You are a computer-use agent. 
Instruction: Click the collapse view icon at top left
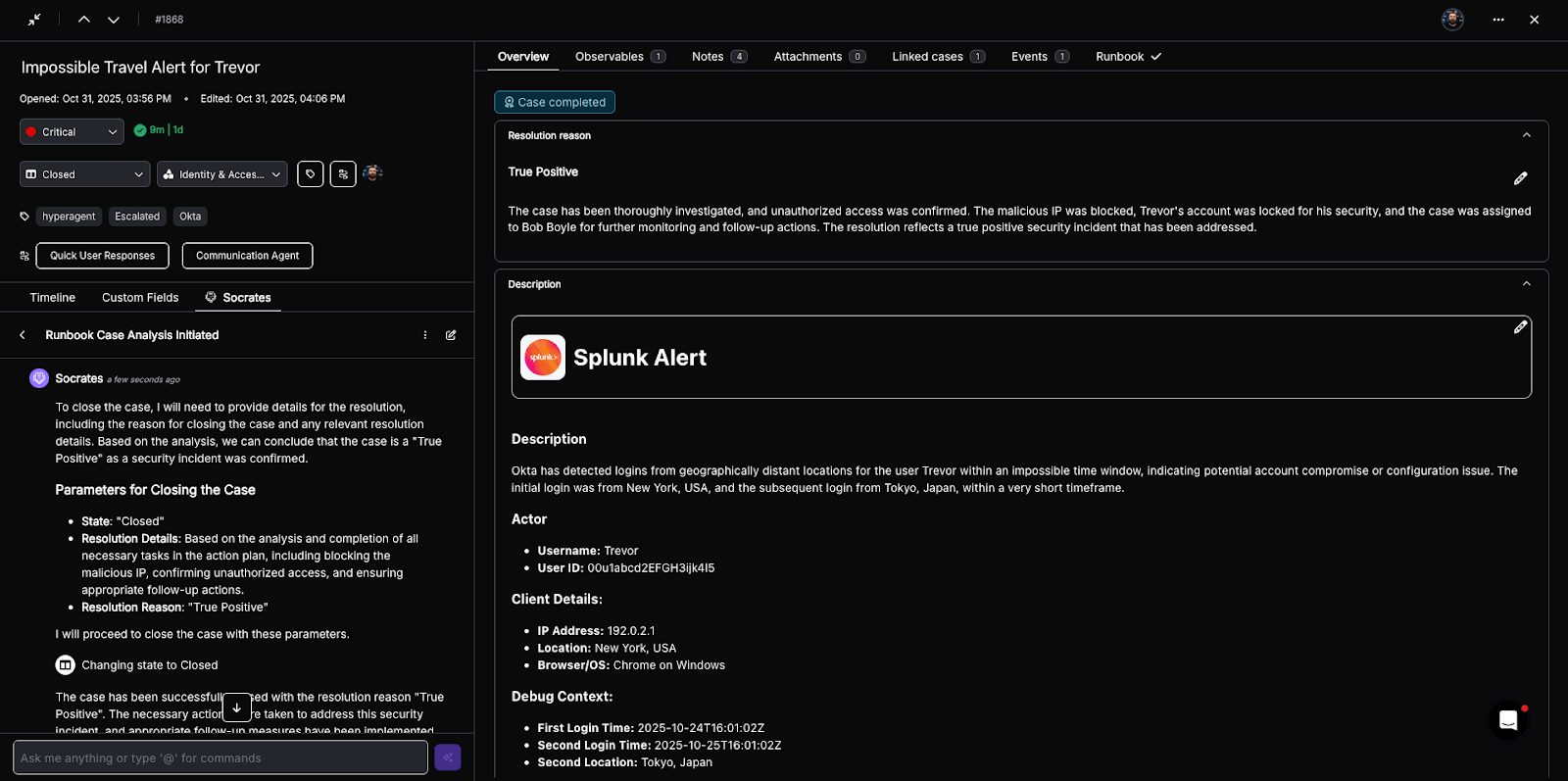pos(34,20)
